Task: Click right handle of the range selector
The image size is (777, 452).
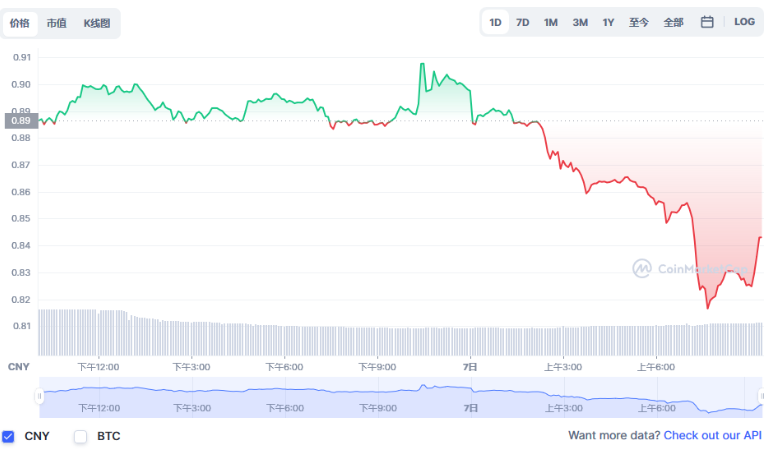Action: point(762,397)
